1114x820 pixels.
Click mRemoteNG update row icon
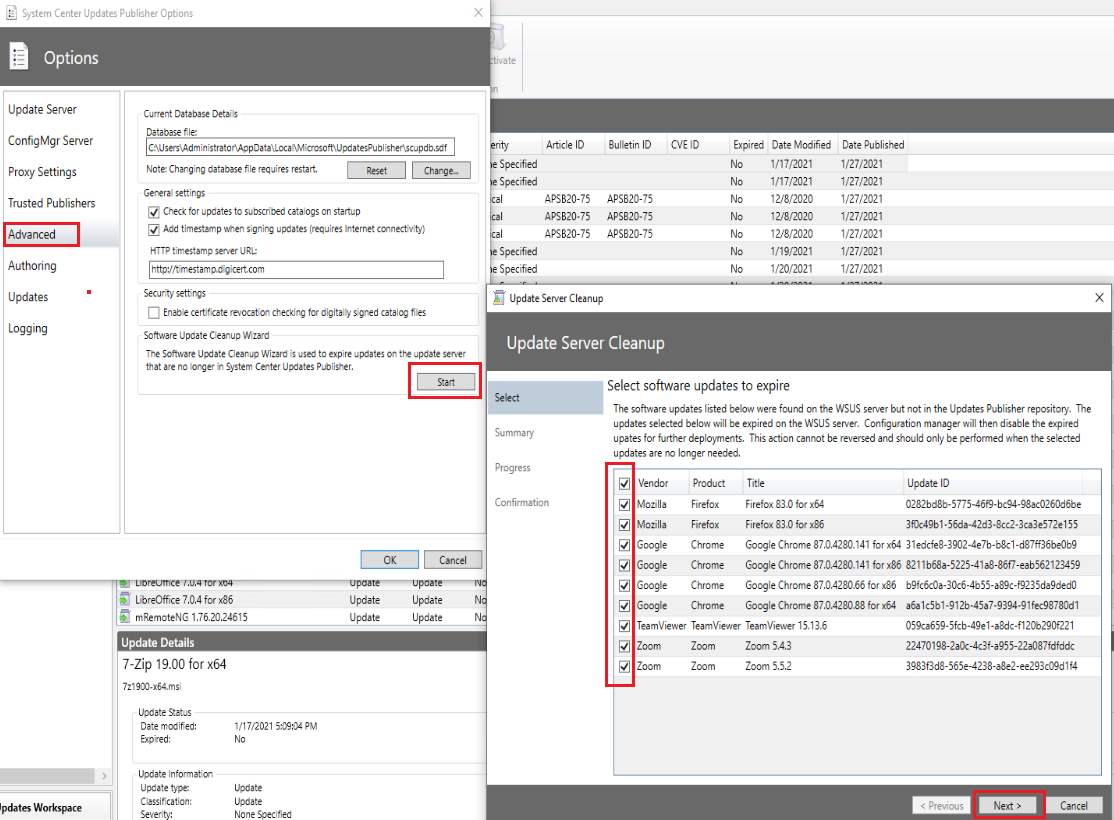coord(125,617)
